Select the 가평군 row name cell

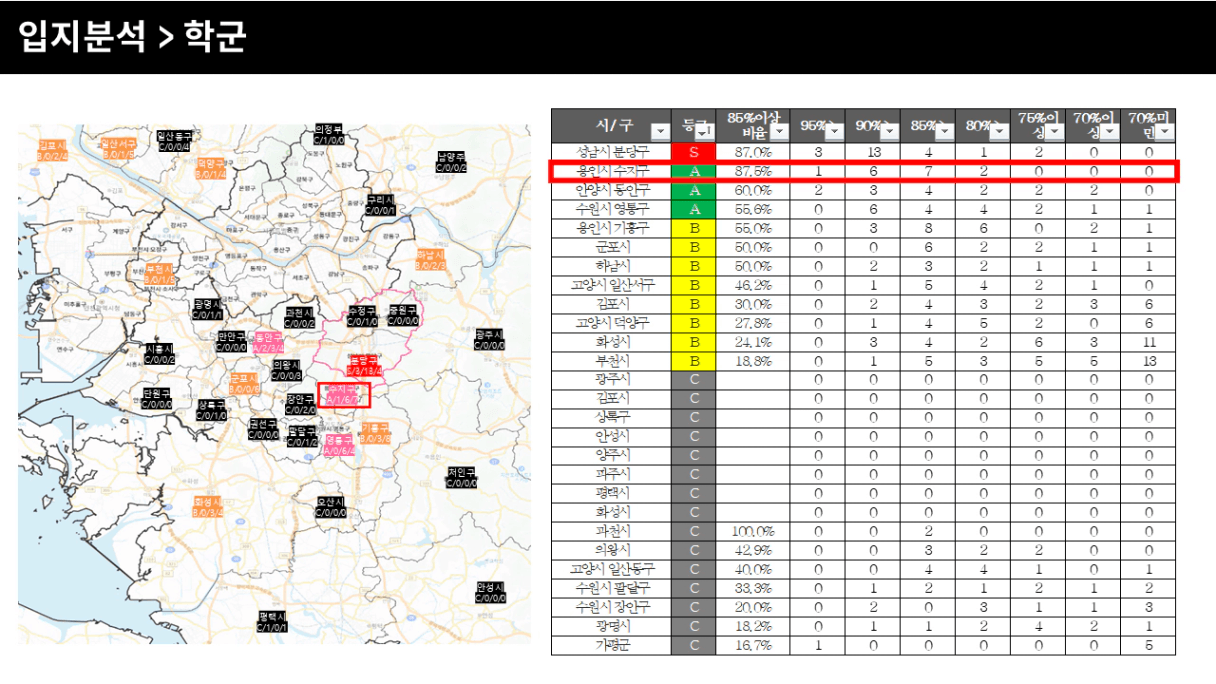pyautogui.click(x=612, y=645)
